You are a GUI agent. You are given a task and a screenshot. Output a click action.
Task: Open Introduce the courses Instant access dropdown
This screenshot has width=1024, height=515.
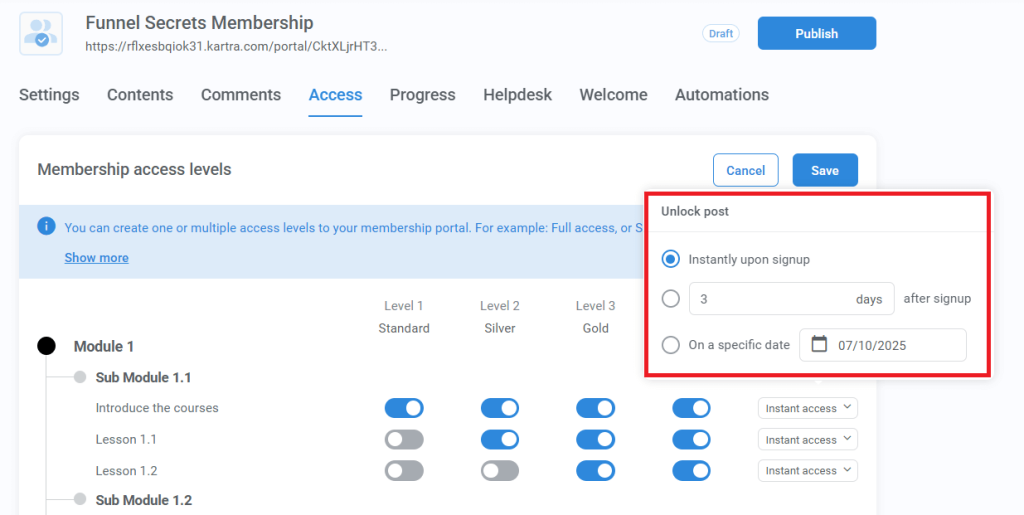[807, 408]
